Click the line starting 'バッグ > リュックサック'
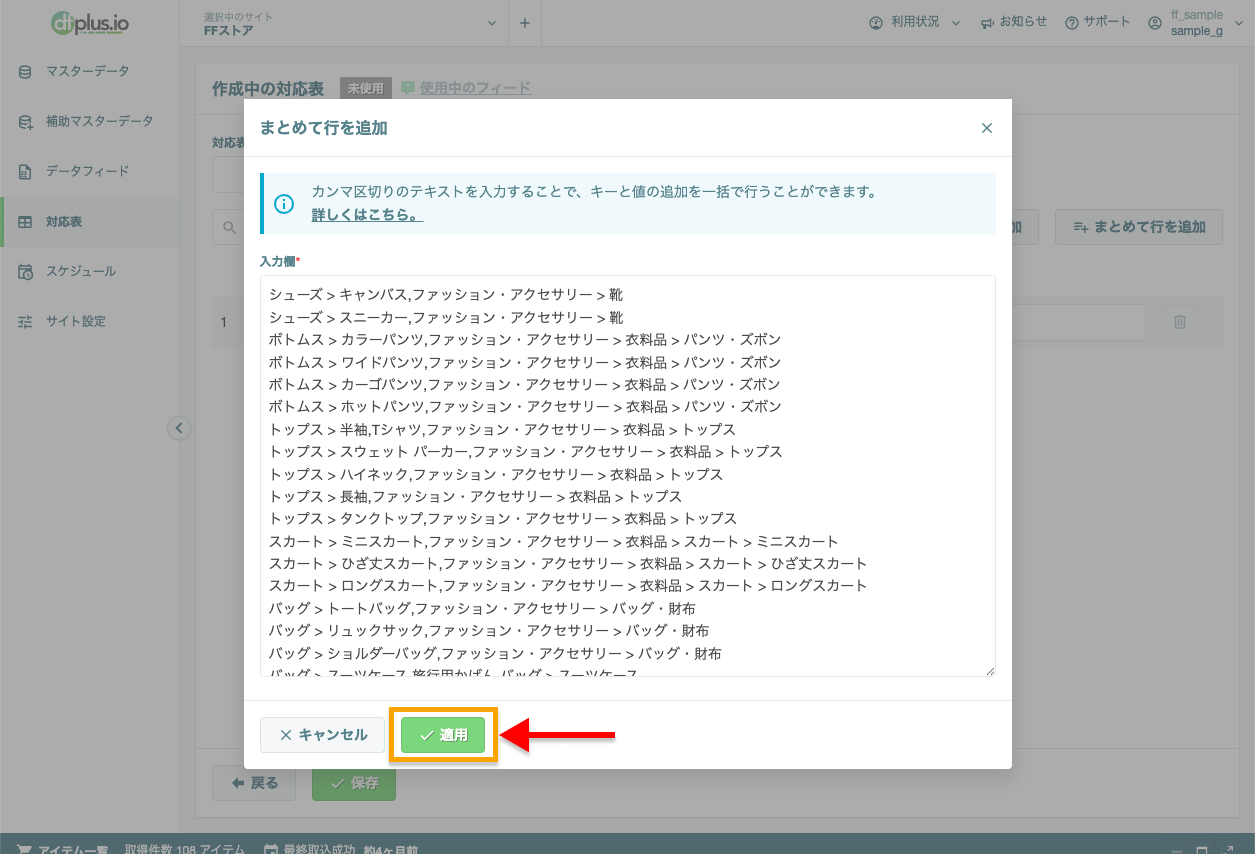Image resolution: width=1255 pixels, height=854 pixels. tap(489, 630)
